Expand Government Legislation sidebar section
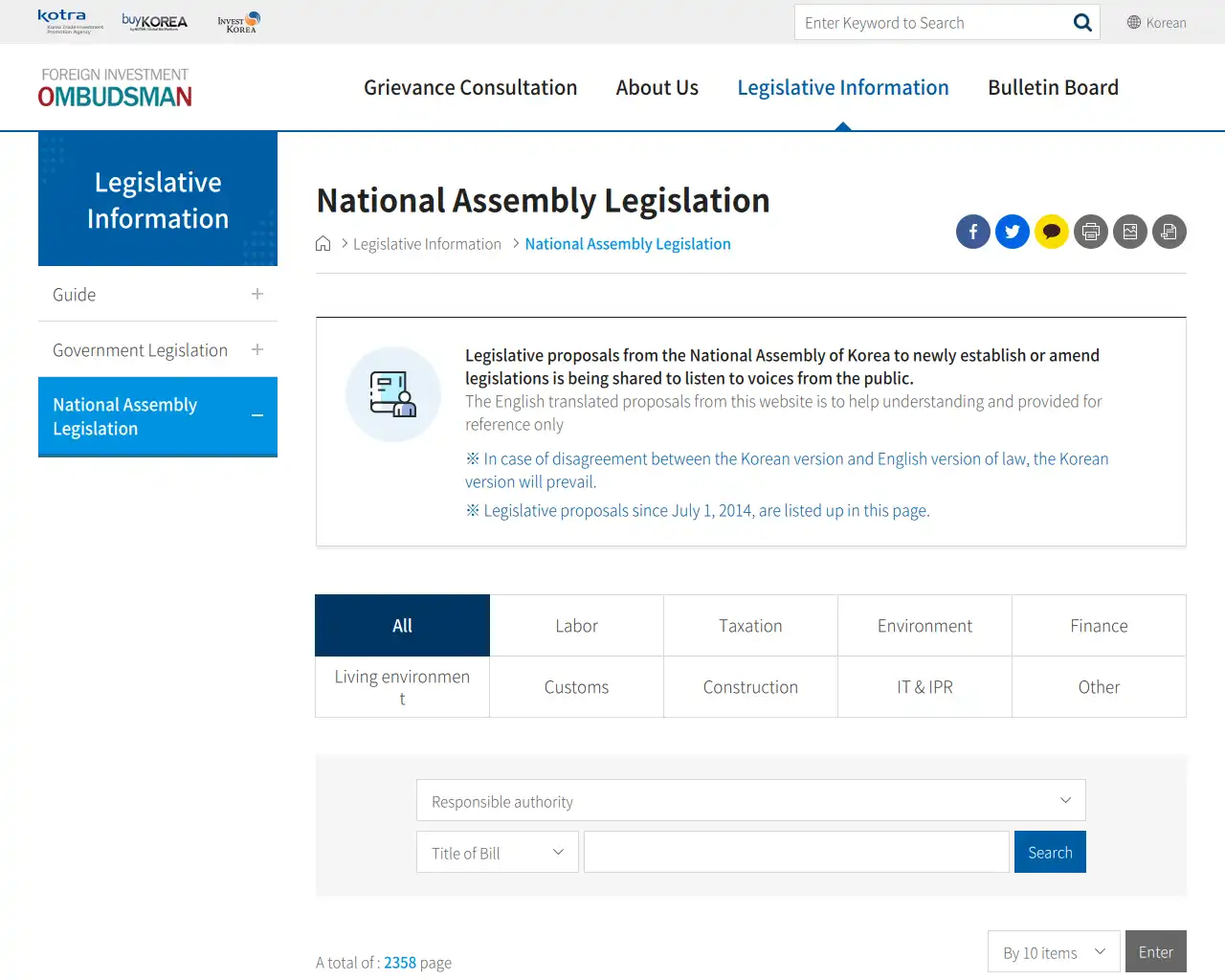Viewport: 1225px width, 980px height. pos(256,350)
